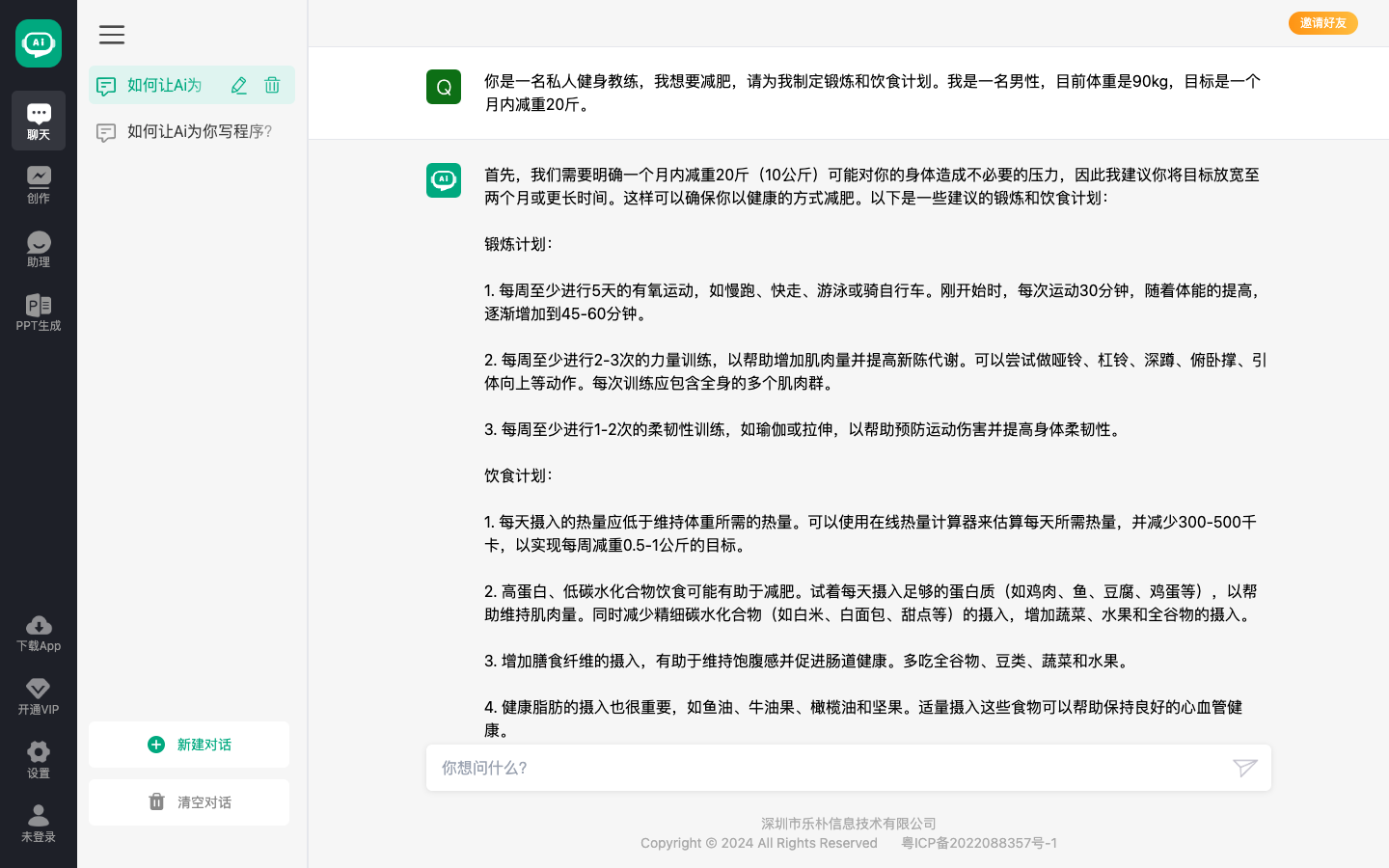This screenshot has height=868, width=1389.
Task: Rename the selected conversation with the edit icon
Action: point(239,86)
